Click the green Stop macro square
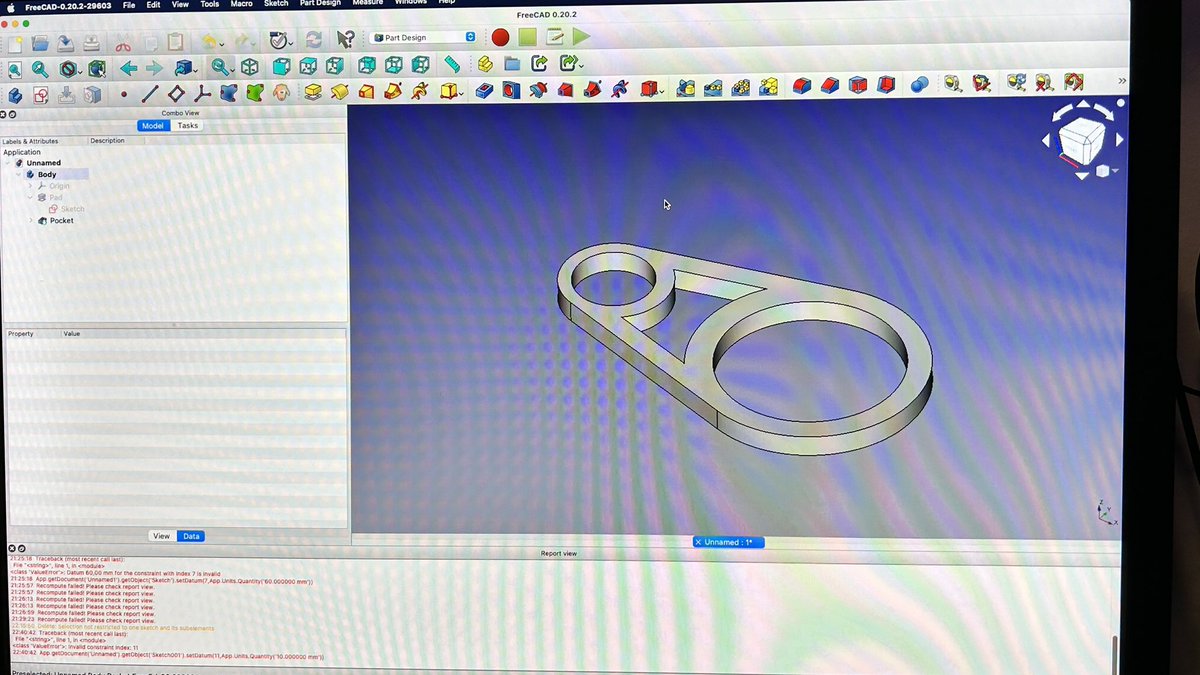The image size is (1200, 675). [x=527, y=37]
